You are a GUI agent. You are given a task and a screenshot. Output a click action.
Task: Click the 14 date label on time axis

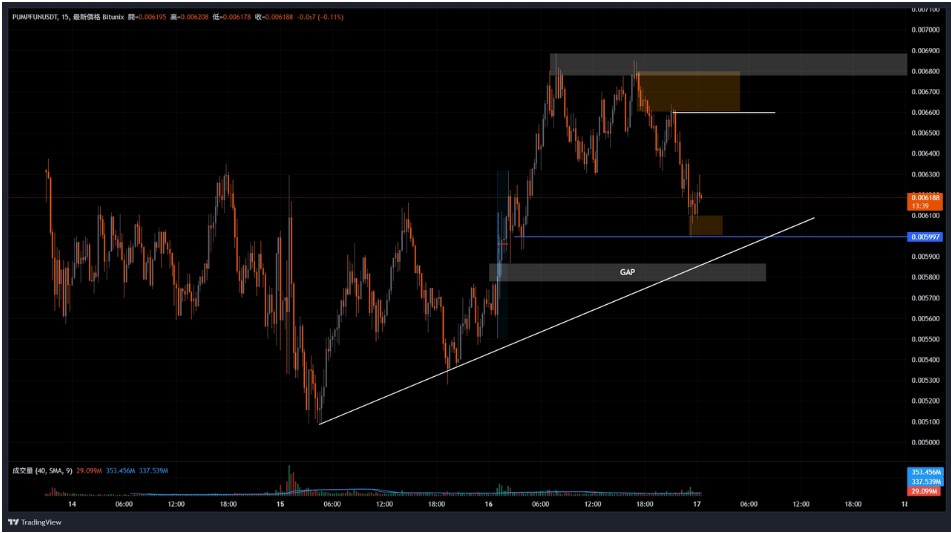coord(69,504)
